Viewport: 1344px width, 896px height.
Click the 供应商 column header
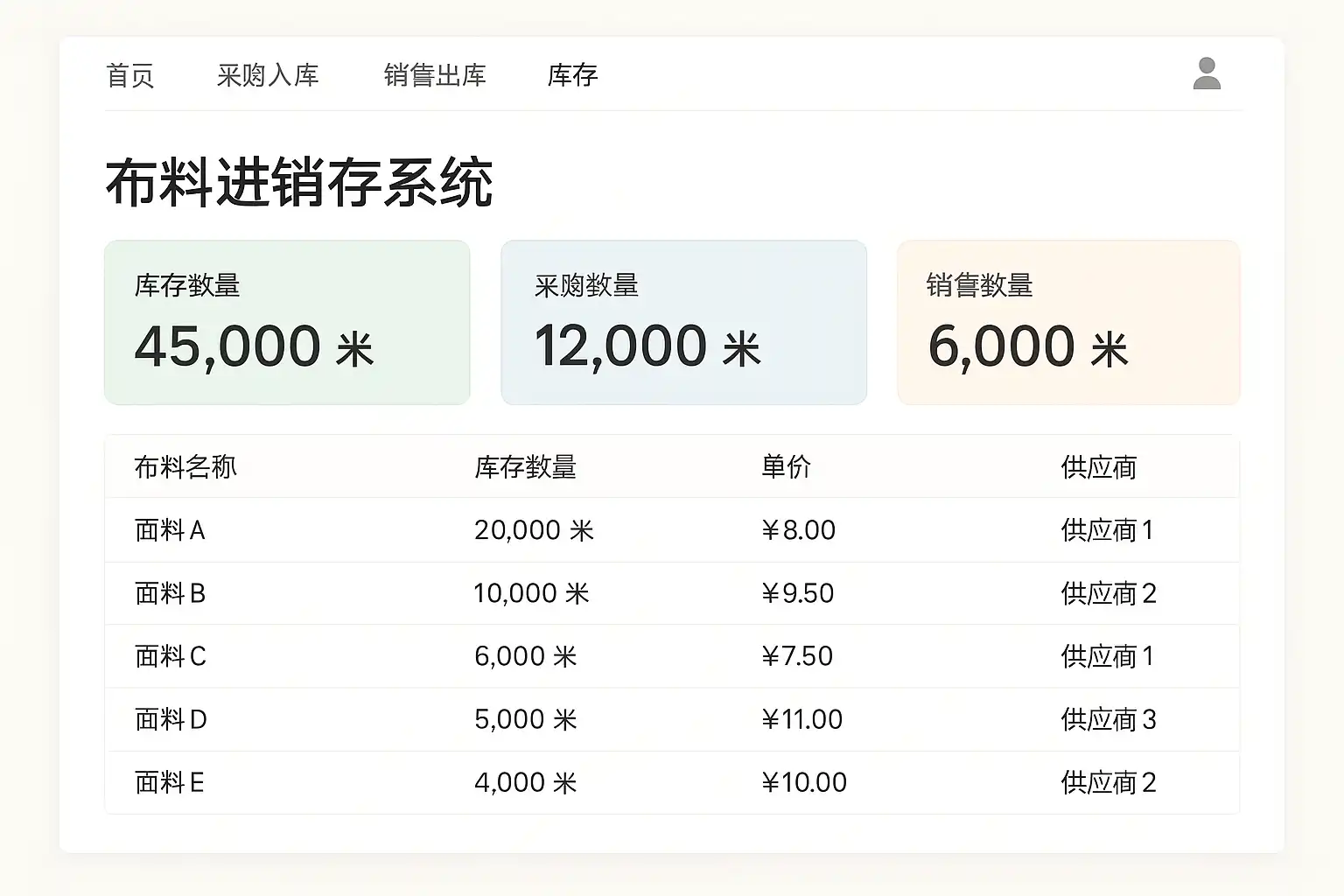(1098, 467)
